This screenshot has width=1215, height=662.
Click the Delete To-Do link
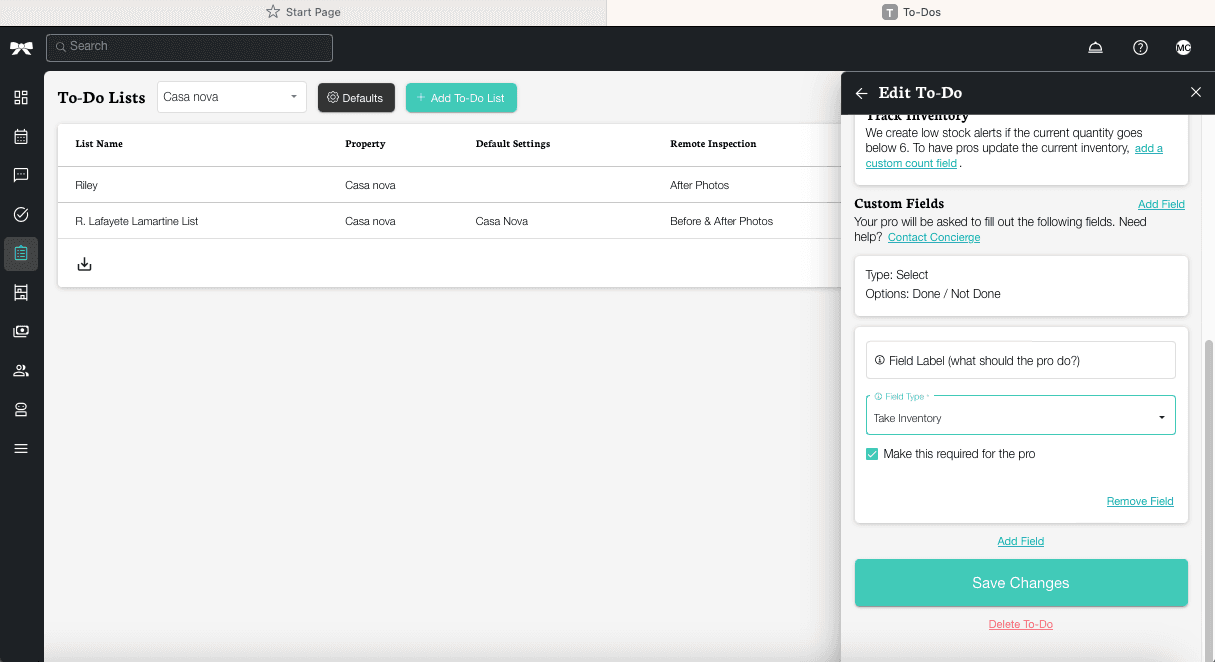tap(1020, 623)
